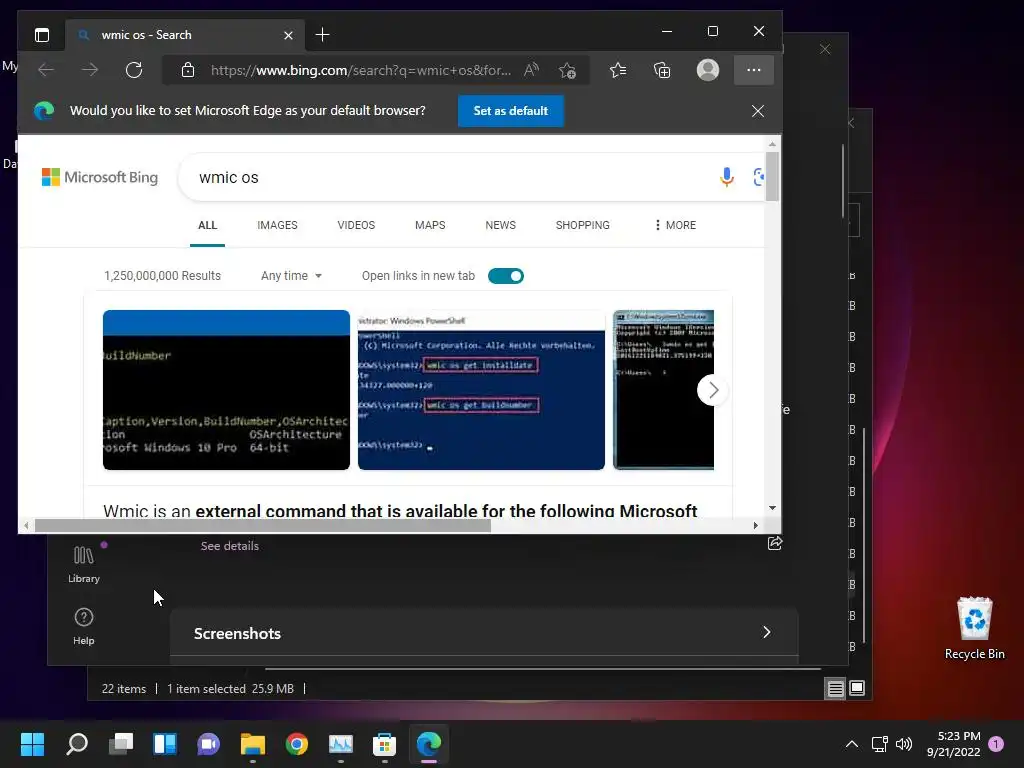Click the Read aloud icon in address bar

[531, 70]
